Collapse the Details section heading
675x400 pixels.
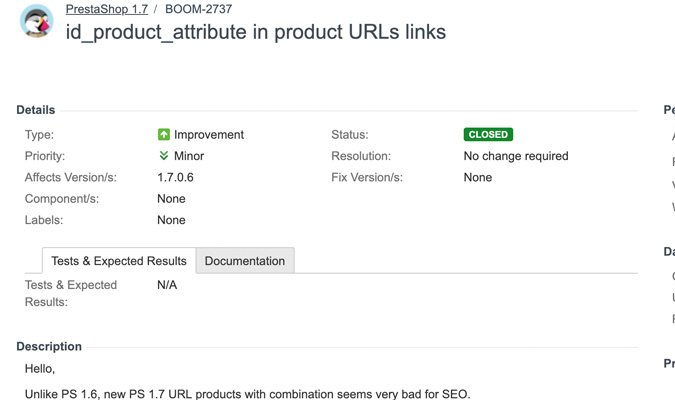coord(36,110)
